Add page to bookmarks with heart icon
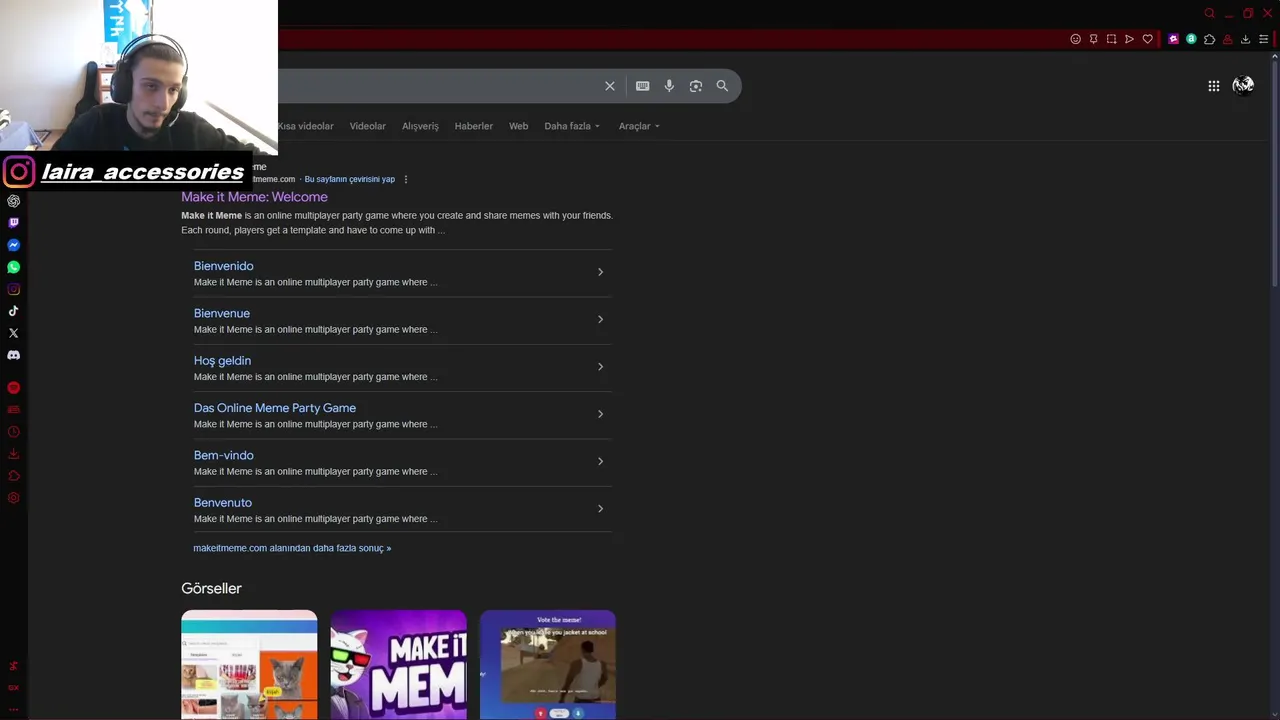Image resolution: width=1280 pixels, height=720 pixels. pos(1147,39)
